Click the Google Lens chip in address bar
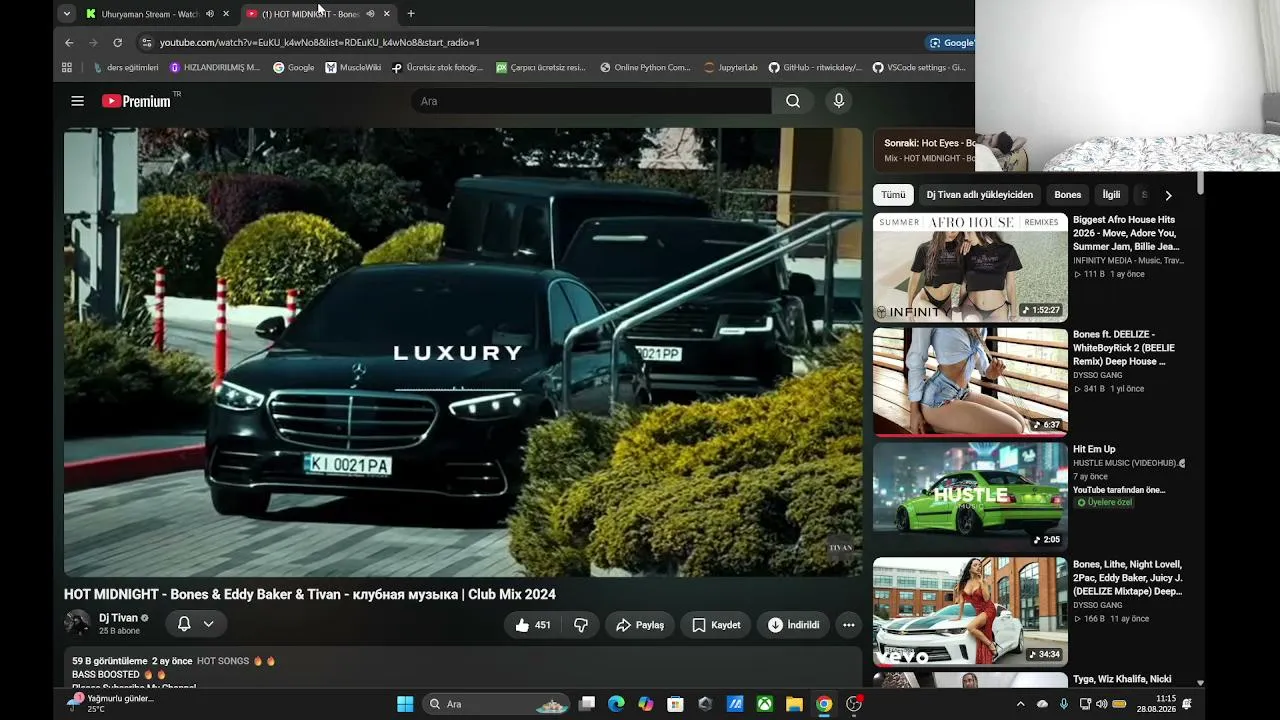Viewport: 1280px width, 720px height. (x=950, y=42)
